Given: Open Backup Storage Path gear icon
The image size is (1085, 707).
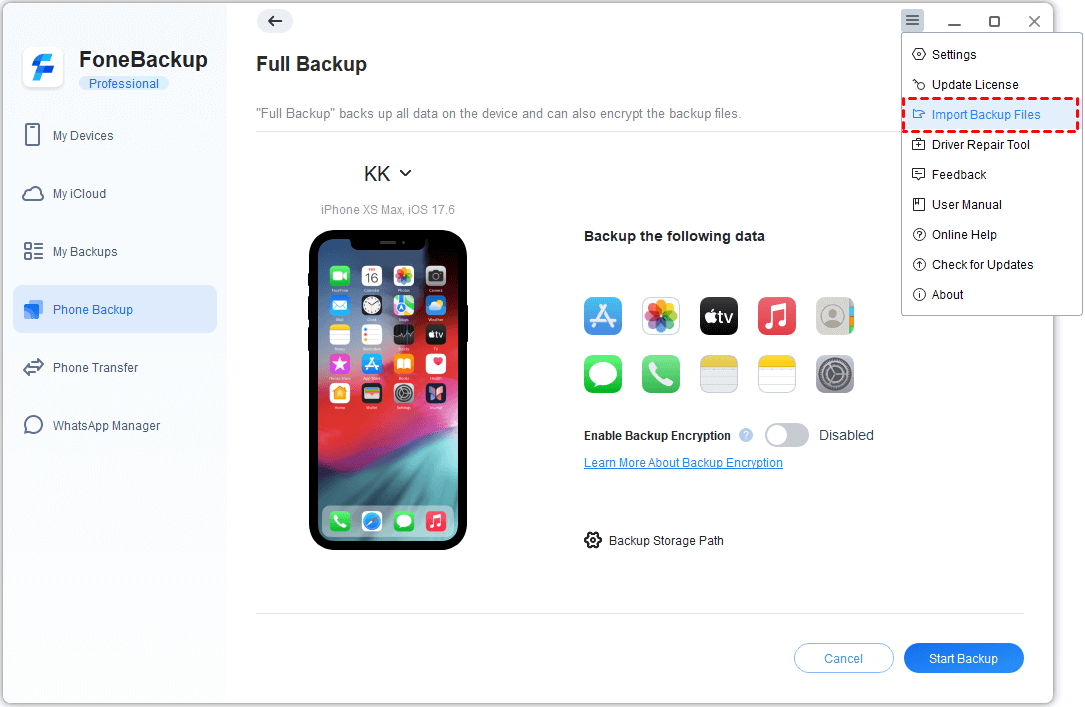Looking at the screenshot, I should [593, 540].
